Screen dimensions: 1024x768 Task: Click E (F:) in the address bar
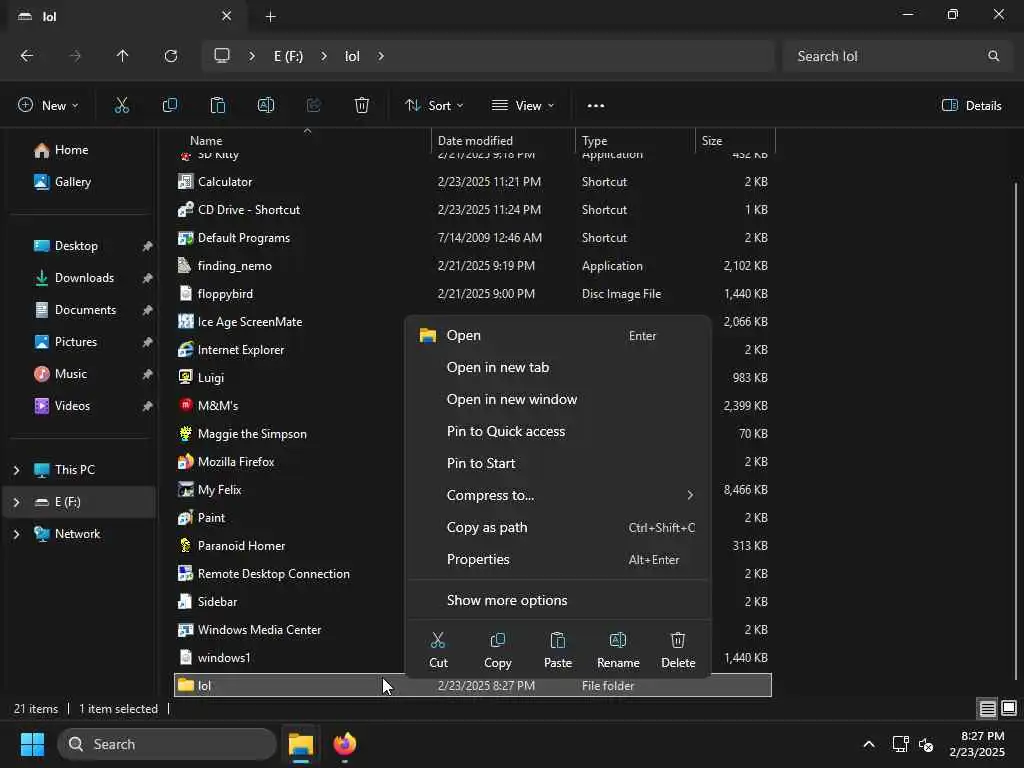point(288,56)
